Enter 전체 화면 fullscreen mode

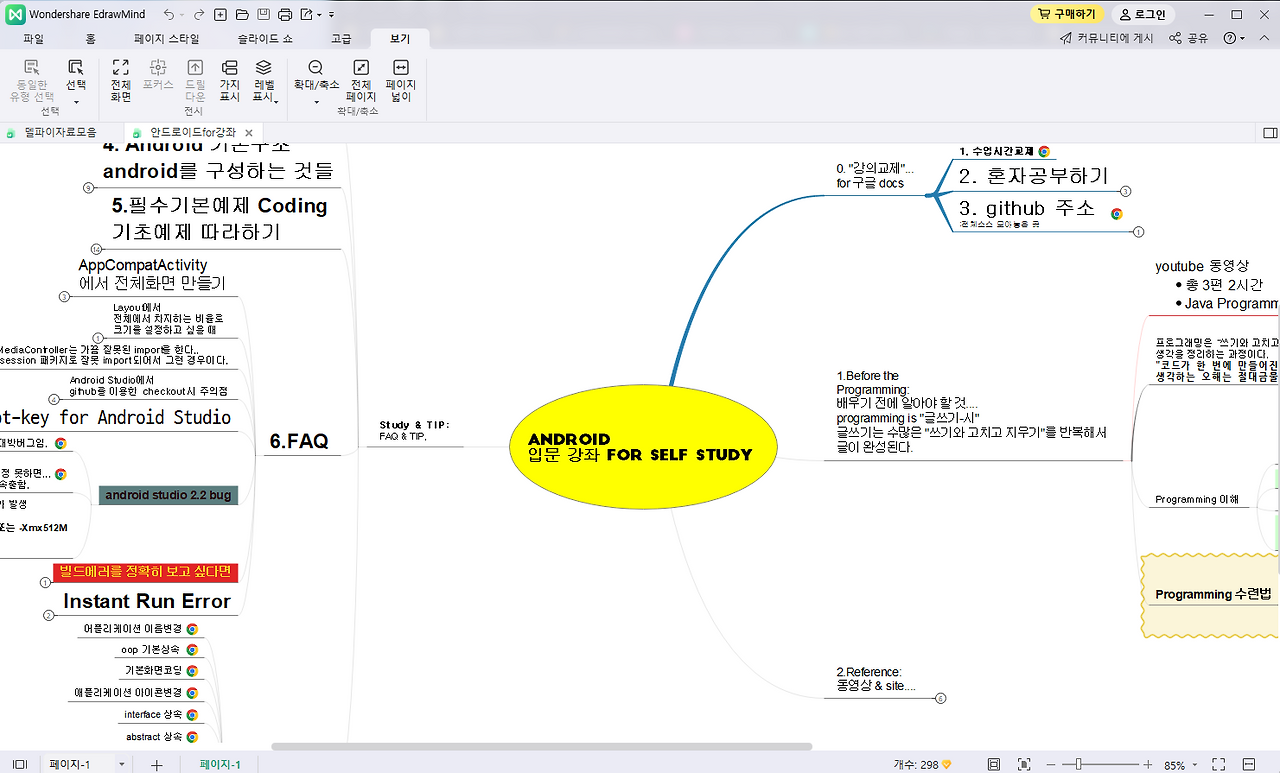121,81
